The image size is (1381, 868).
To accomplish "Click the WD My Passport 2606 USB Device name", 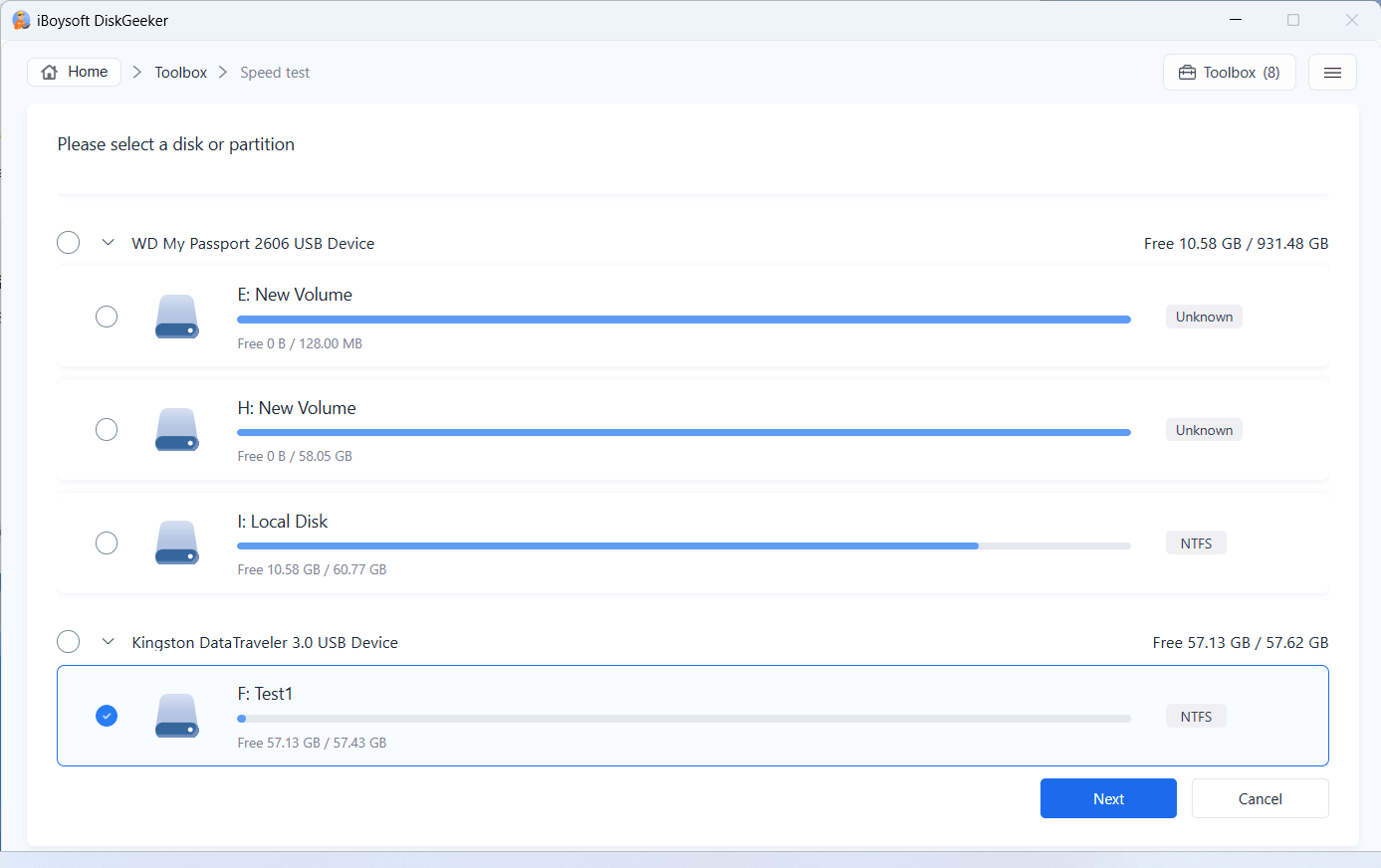I will (253, 244).
